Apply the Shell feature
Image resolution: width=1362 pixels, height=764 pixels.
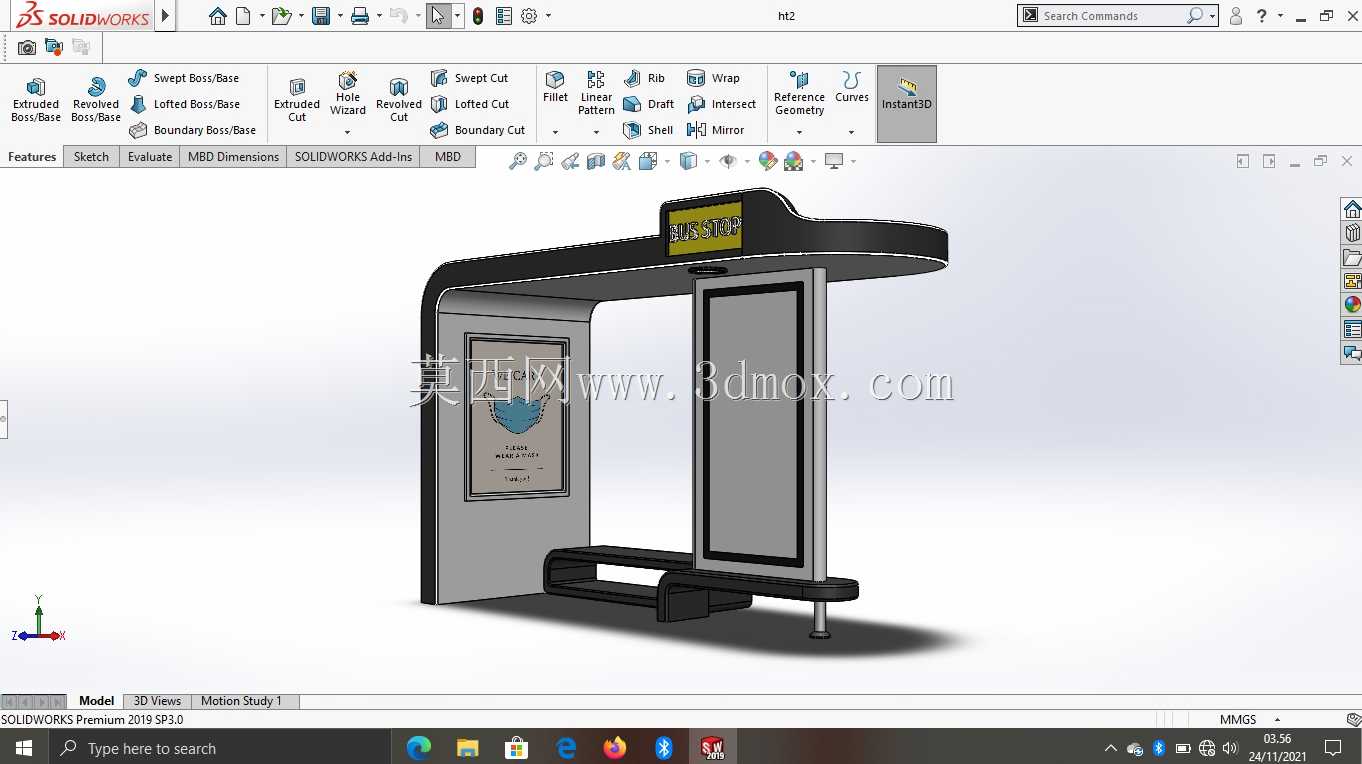pos(647,130)
